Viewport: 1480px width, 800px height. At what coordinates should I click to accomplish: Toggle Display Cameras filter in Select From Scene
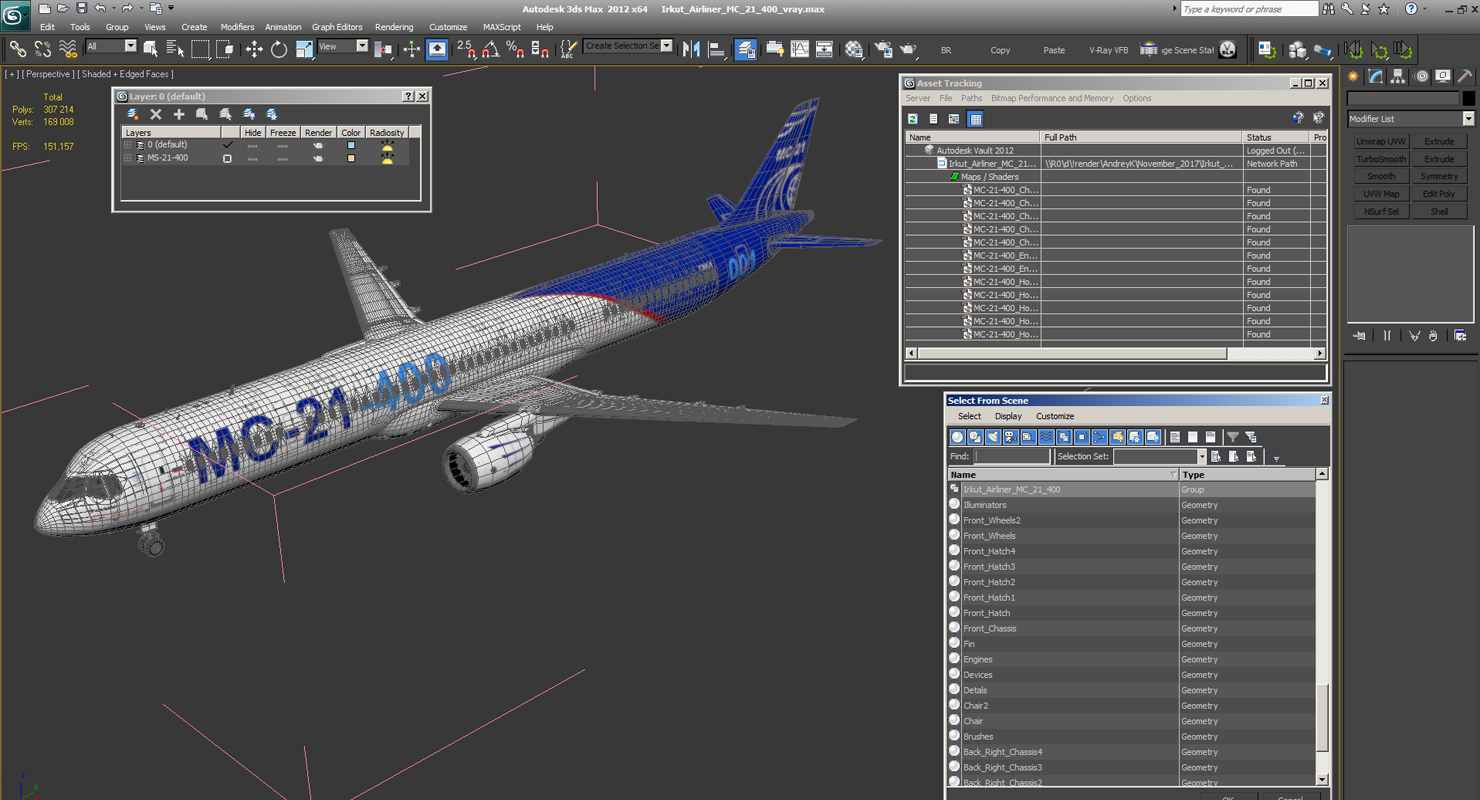tap(1010, 436)
